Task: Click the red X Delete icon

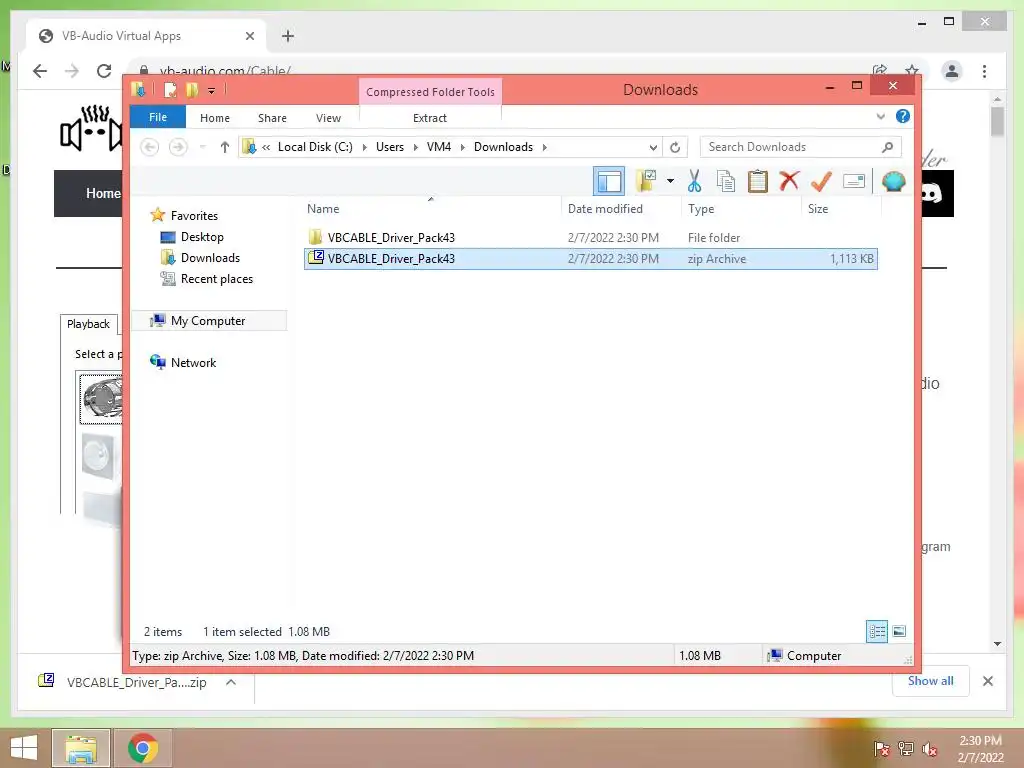Action: click(789, 180)
